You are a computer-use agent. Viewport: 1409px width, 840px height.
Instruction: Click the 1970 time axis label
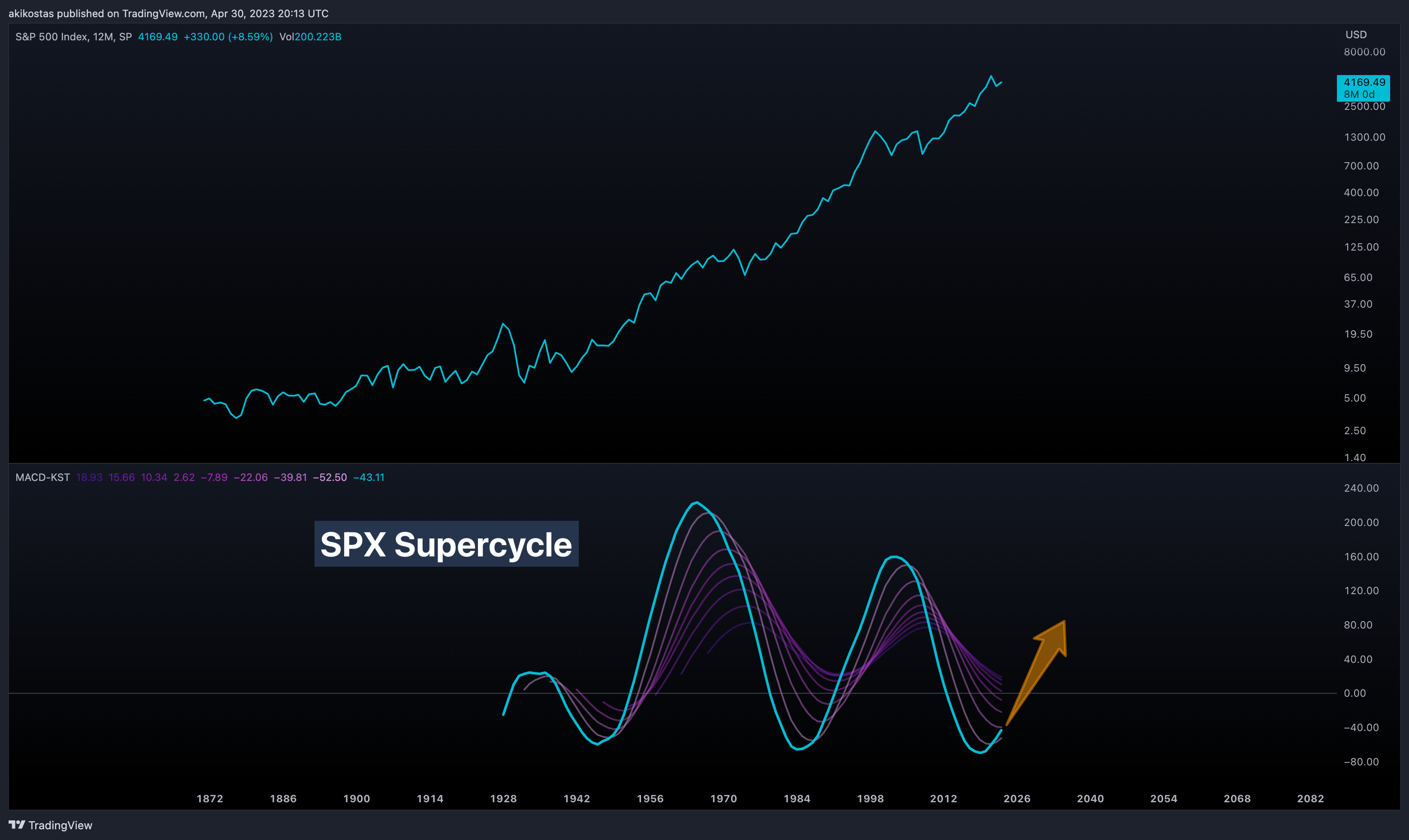tap(723, 799)
